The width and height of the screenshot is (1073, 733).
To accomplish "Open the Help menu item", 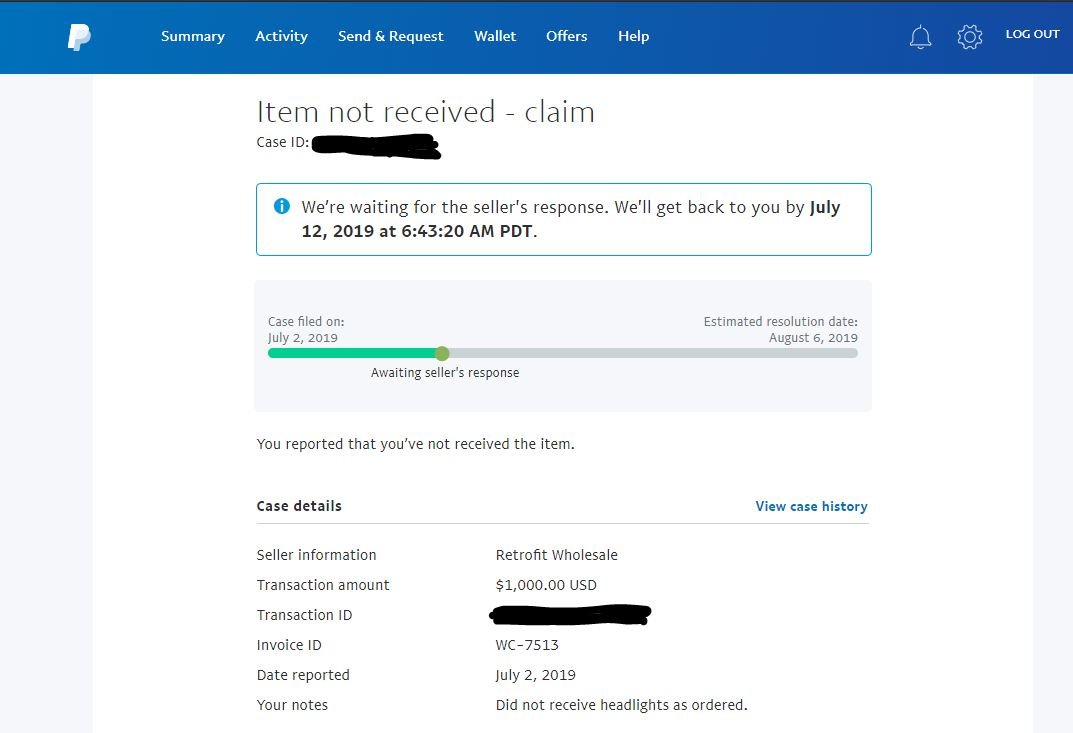I will (x=634, y=36).
